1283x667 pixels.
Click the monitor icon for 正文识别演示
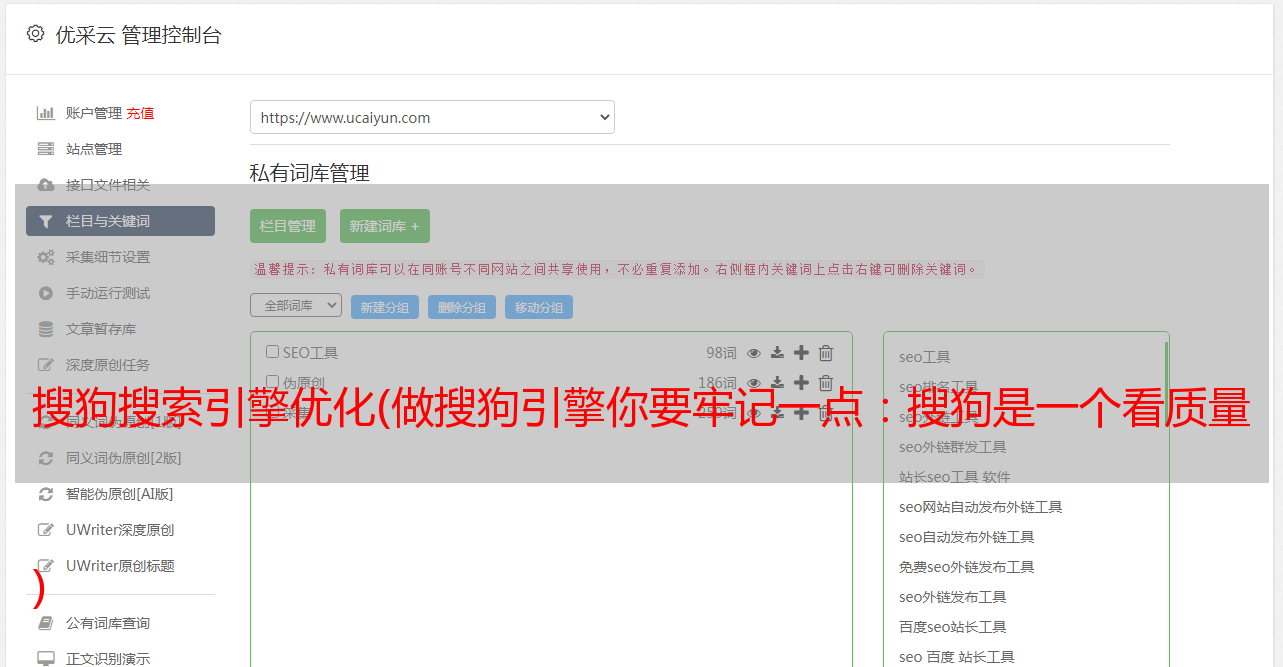point(46,659)
